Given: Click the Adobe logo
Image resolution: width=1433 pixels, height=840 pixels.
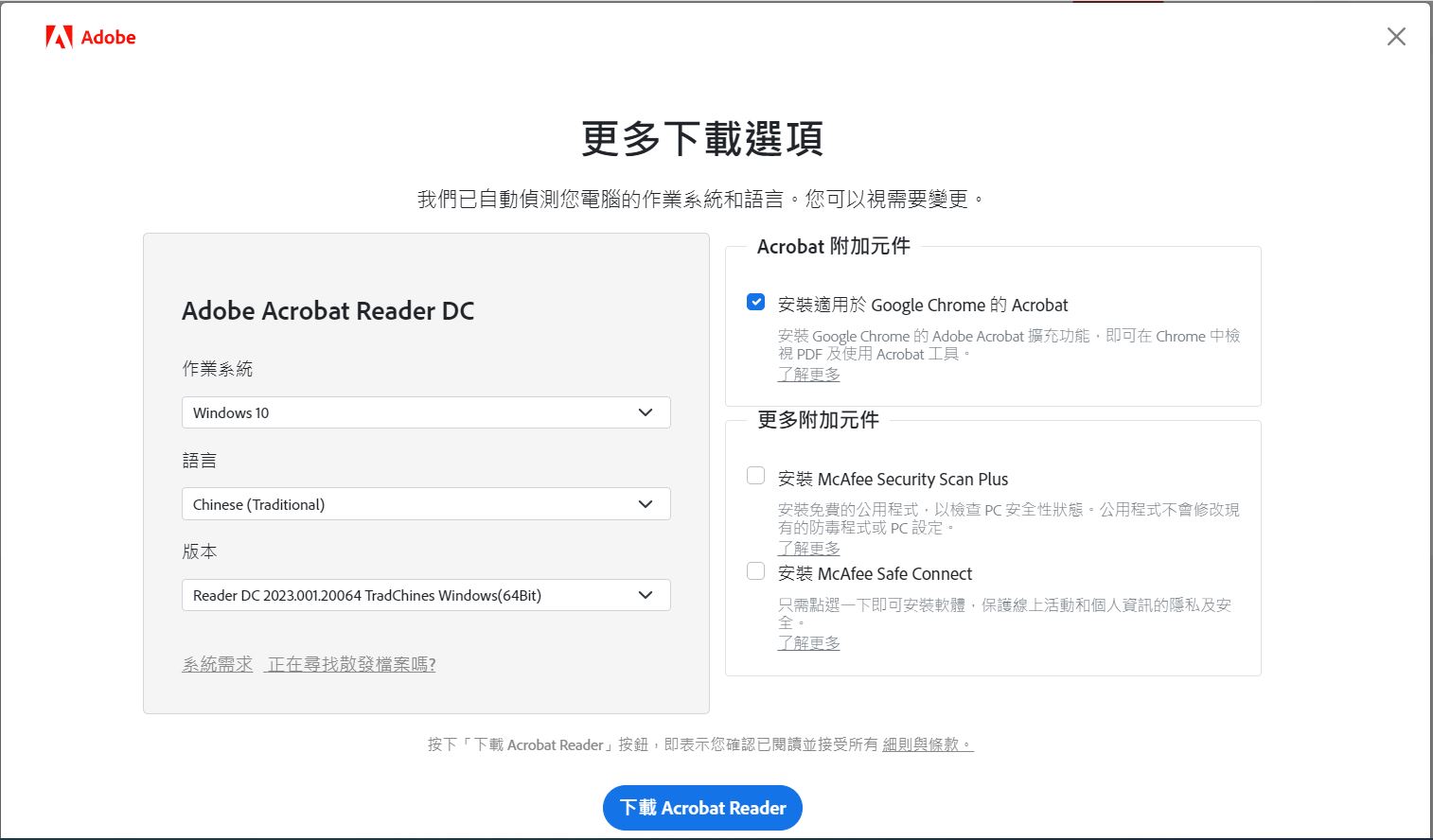Looking at the screenshot, I should click(x=91, y=37).
